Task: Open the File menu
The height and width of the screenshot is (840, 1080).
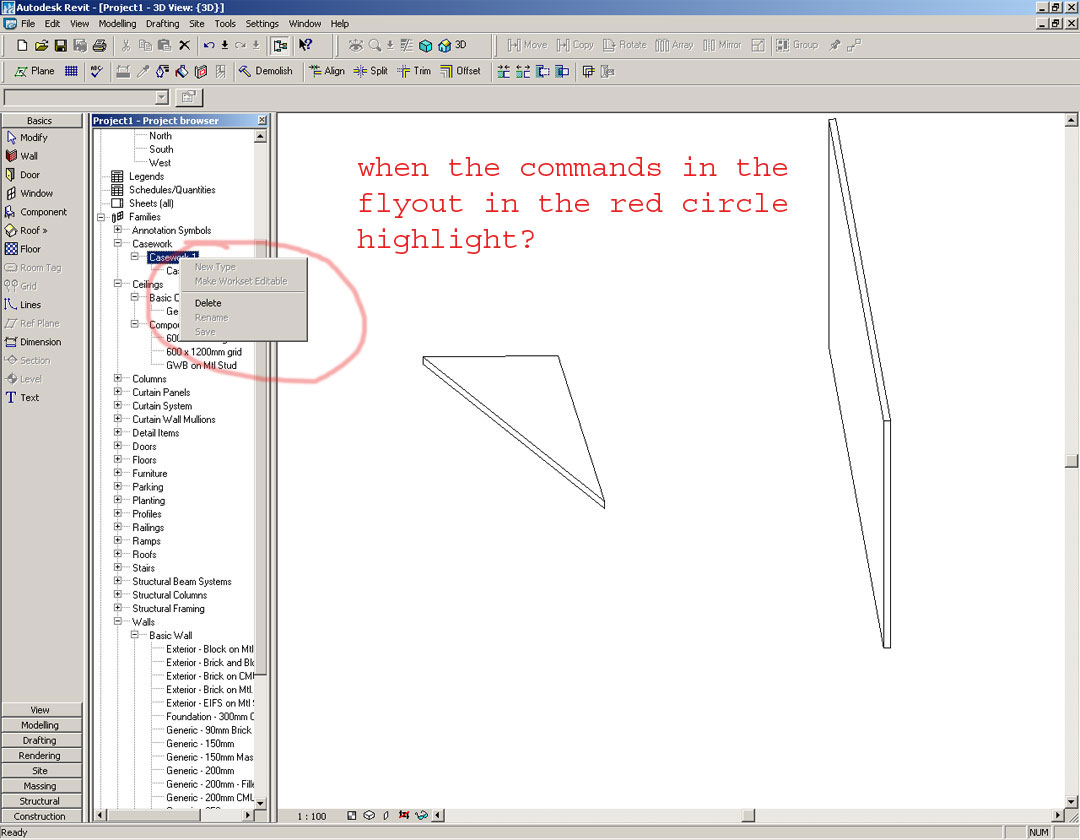Action: click(x=28, y=23)
